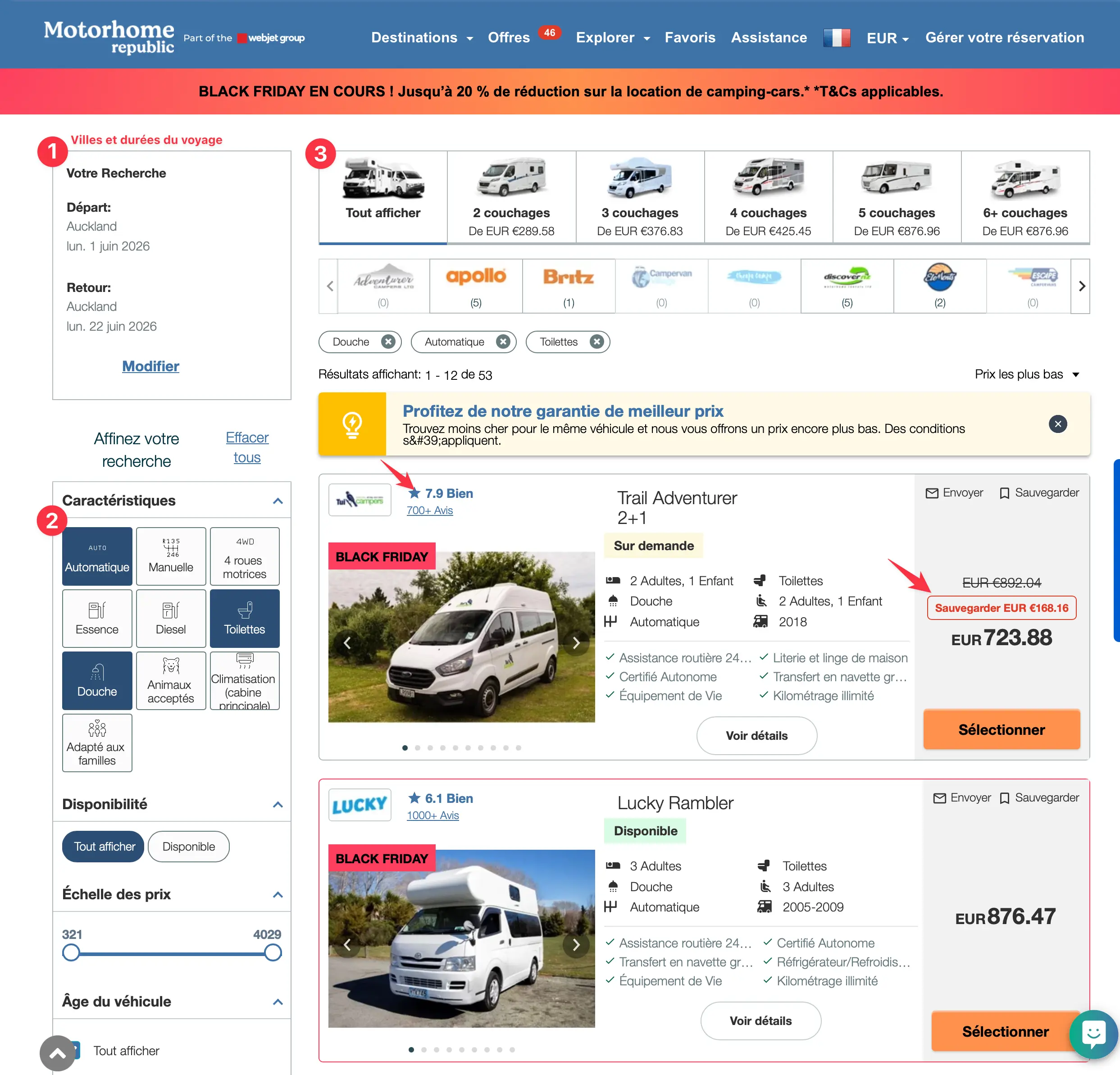Image resolution: width=1120 pixels, height=1075 pixels.
Task: Open Modifier to change search dates
Action: 150,366
